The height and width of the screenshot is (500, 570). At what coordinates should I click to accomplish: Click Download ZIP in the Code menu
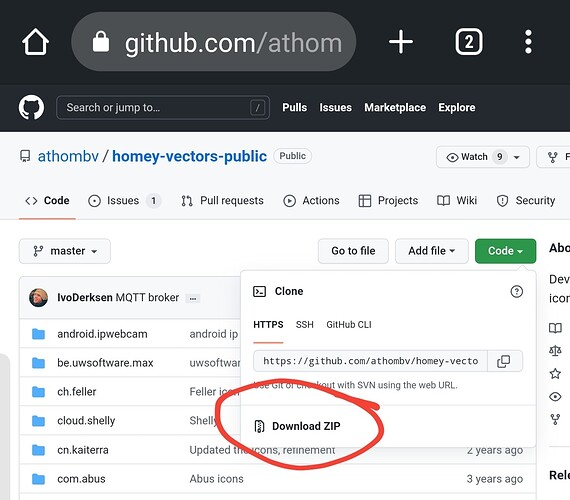point(306,426)
